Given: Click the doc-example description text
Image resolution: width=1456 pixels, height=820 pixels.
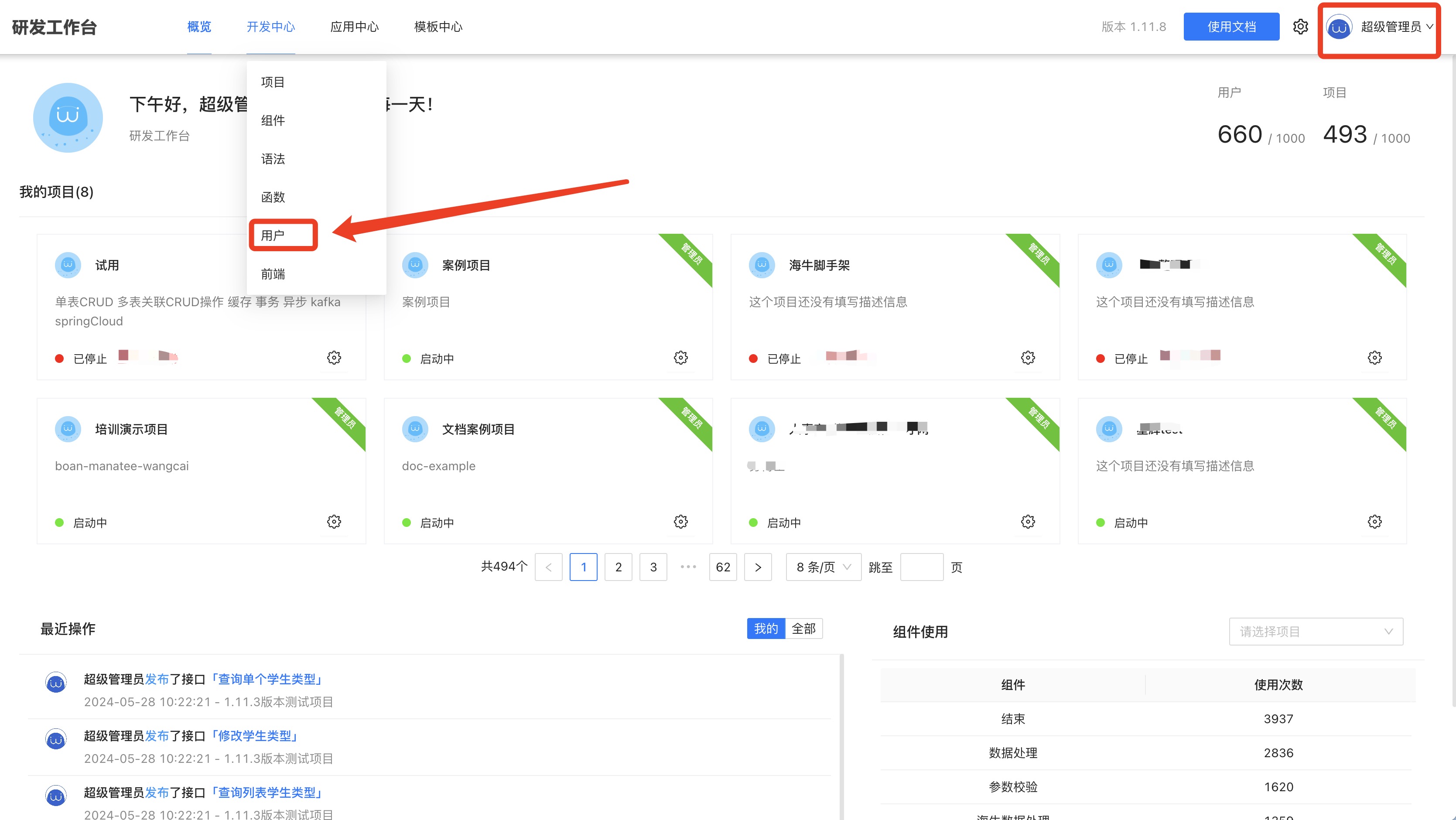Looking at the screenshot, I should pyautogui.click(x=439, y=466).
